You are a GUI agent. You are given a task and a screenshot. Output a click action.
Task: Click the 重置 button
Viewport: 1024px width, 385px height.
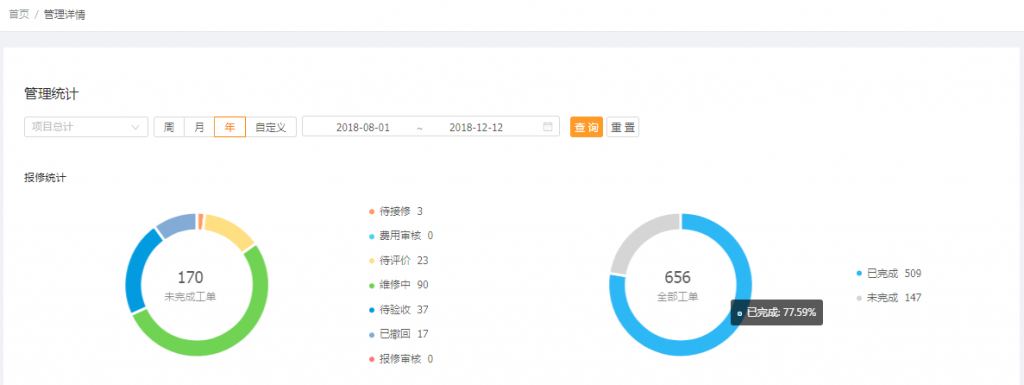click(x=623, y=127)
